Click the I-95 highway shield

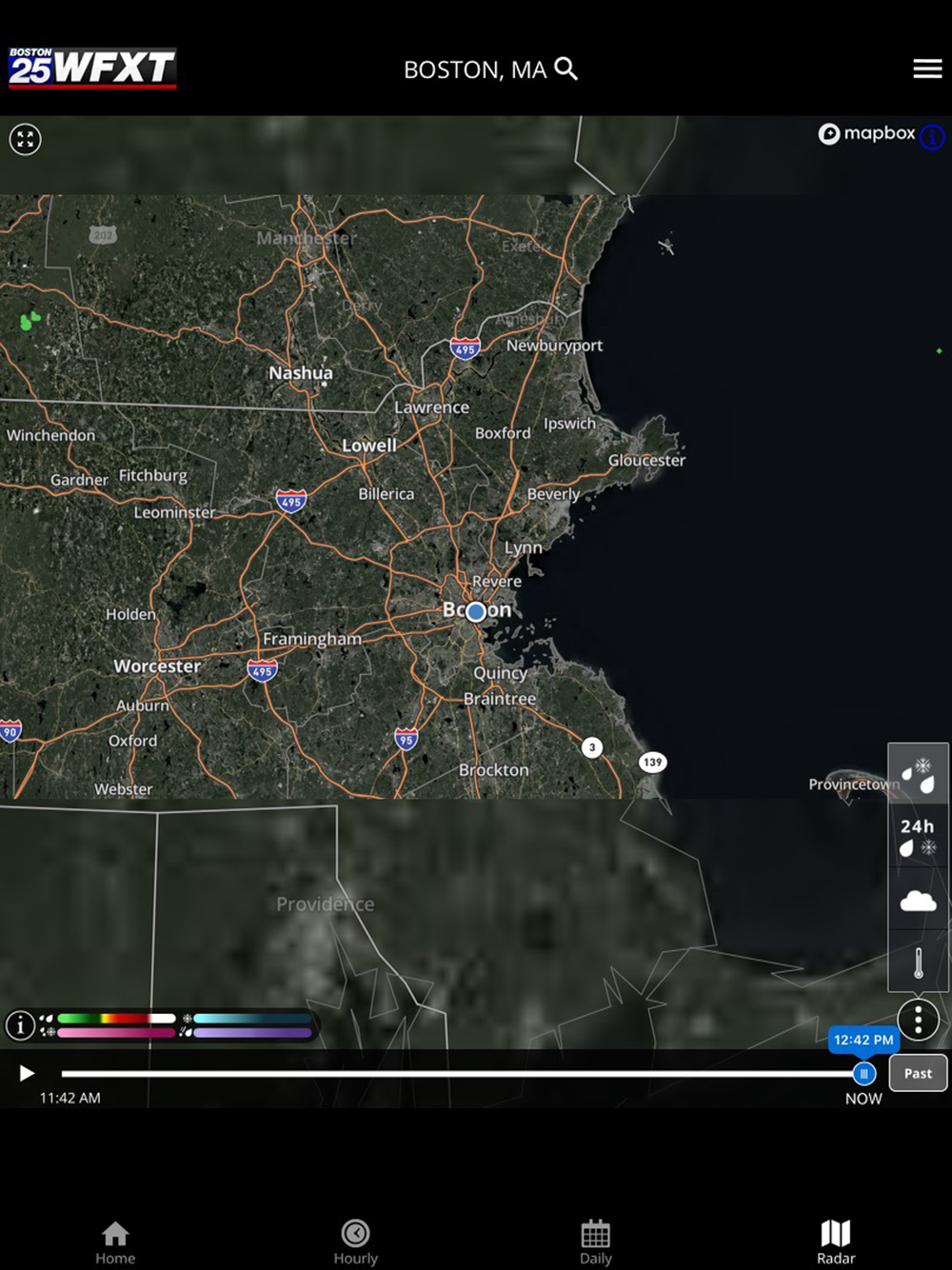(x=407, y=739)
